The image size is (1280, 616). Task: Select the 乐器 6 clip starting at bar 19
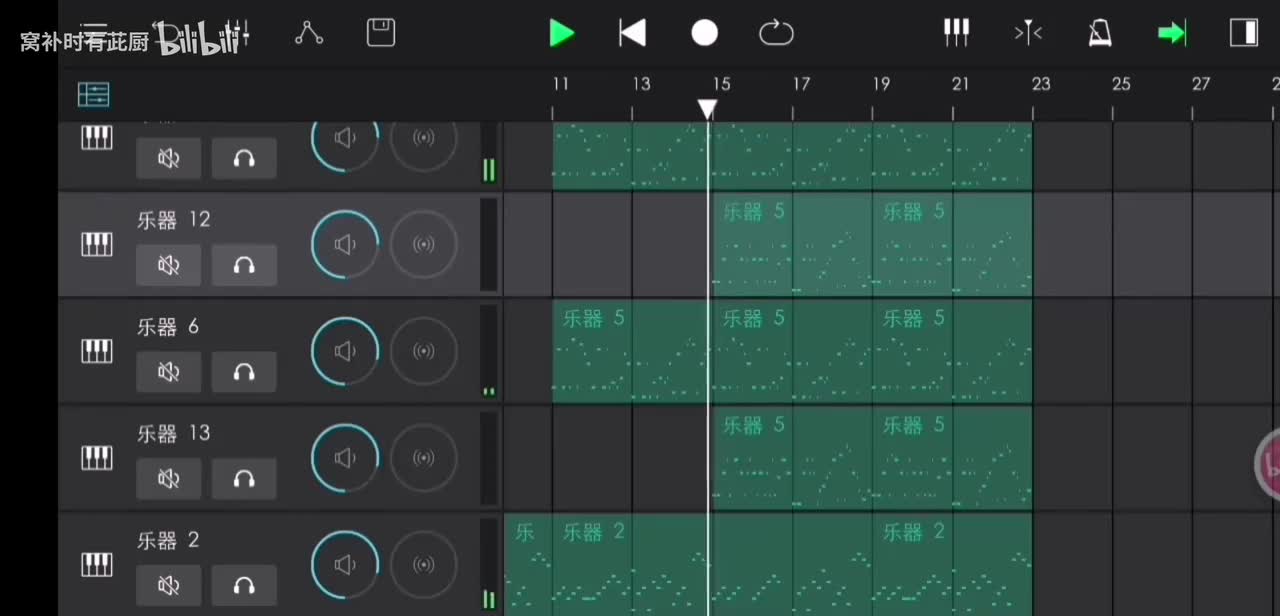[952, 351]
